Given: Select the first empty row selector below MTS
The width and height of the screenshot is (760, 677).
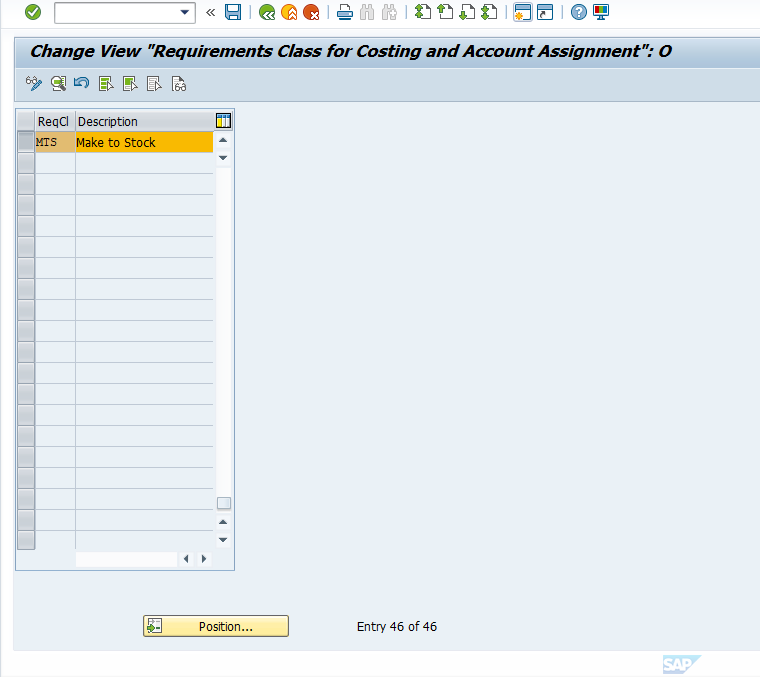Looking at the screenshot, I should 26,163.
